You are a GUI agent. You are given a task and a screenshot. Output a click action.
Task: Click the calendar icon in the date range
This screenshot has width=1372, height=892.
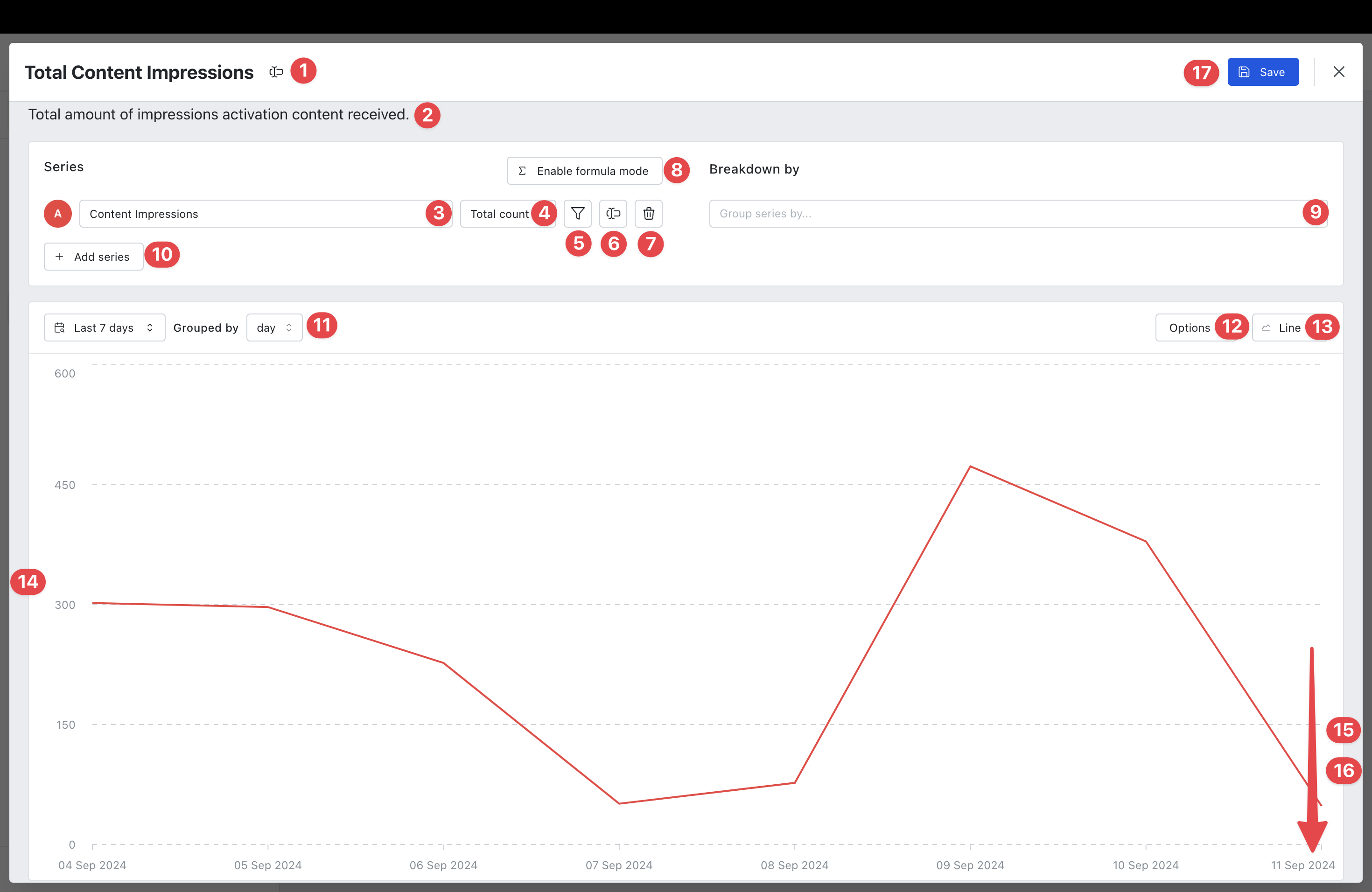coord(59,328)
